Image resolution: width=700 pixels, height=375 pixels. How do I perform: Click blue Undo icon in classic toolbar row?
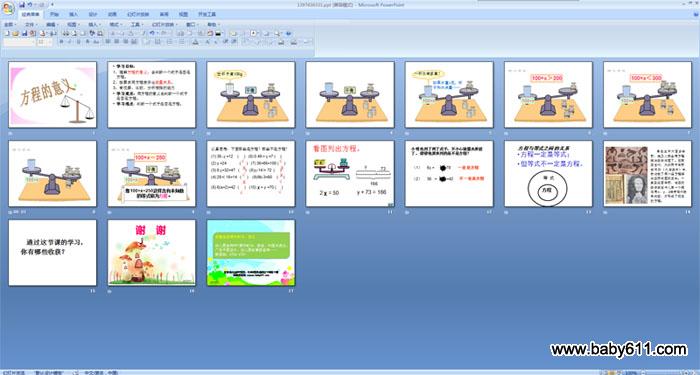click(152, 33)
